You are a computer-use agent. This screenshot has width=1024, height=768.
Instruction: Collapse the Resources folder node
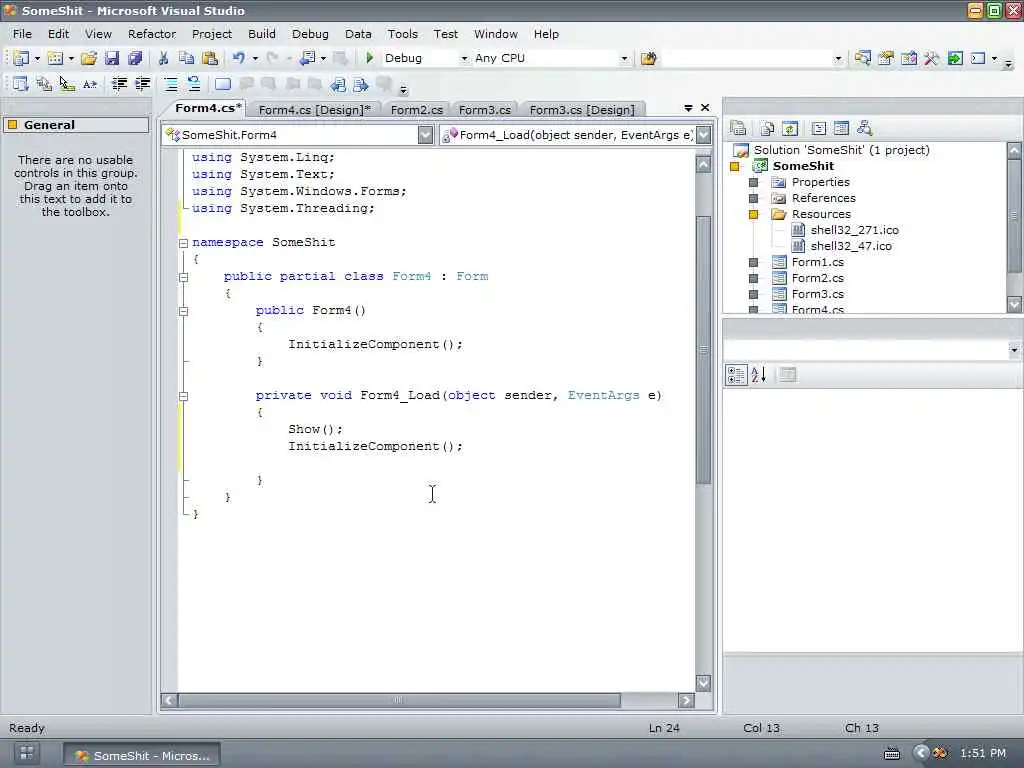click(753, 214)
